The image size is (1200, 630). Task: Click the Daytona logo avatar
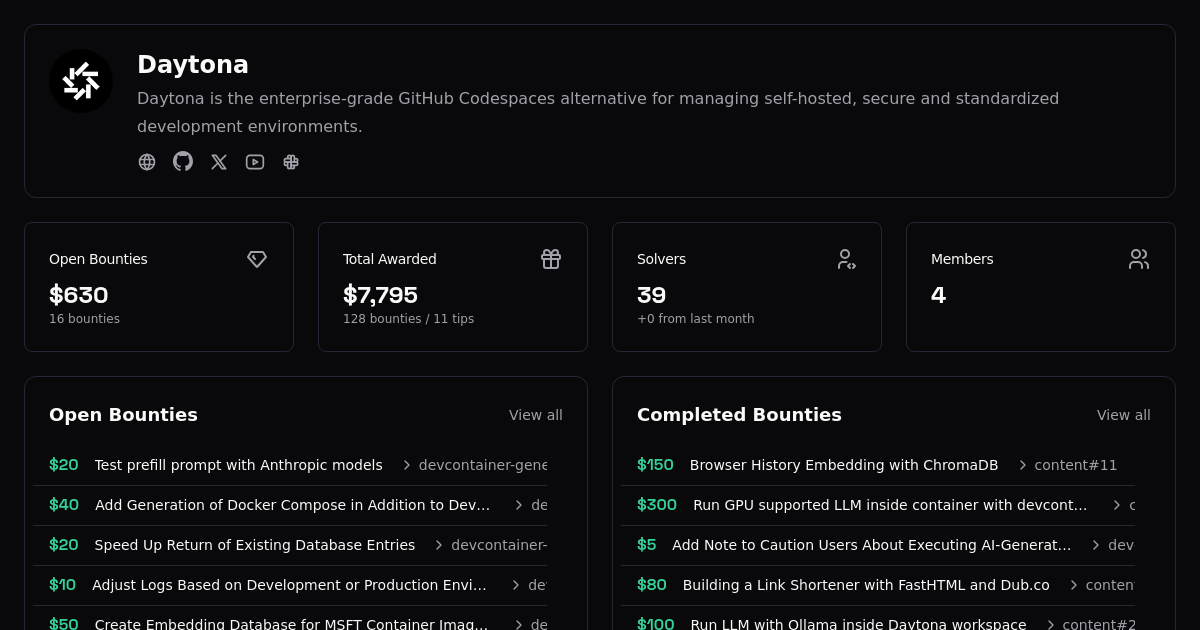pyautogui.click(x=81, y=81)
